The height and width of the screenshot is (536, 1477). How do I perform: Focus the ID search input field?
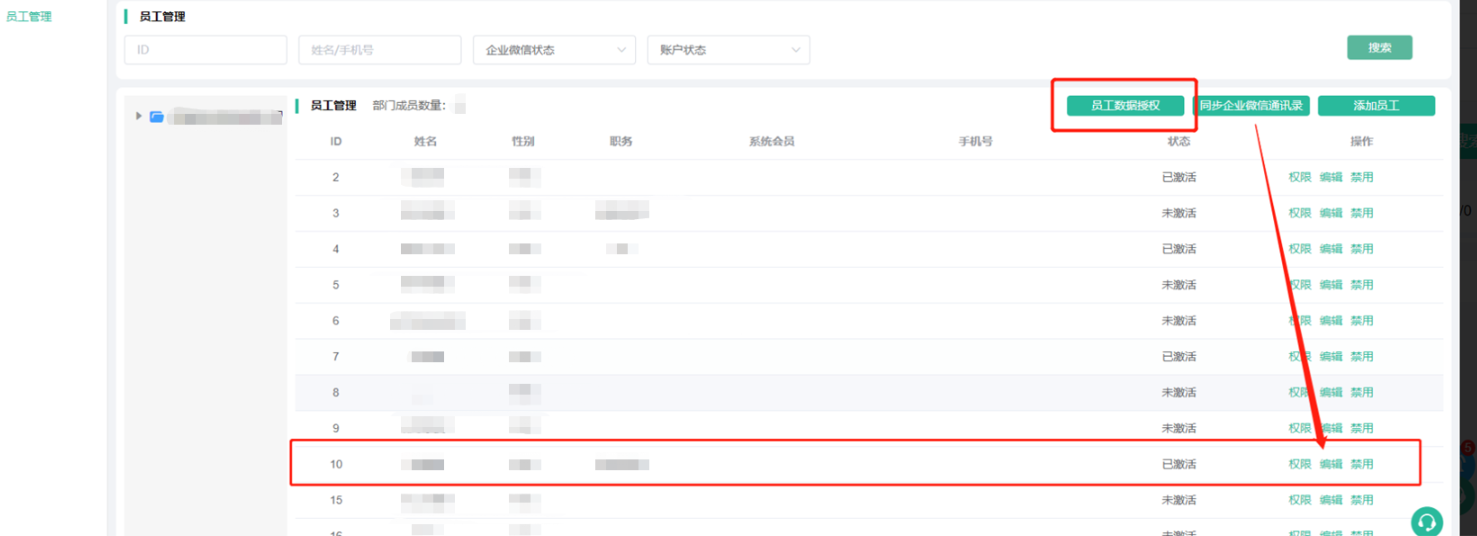pyautogui.click(x=205, y=50)
